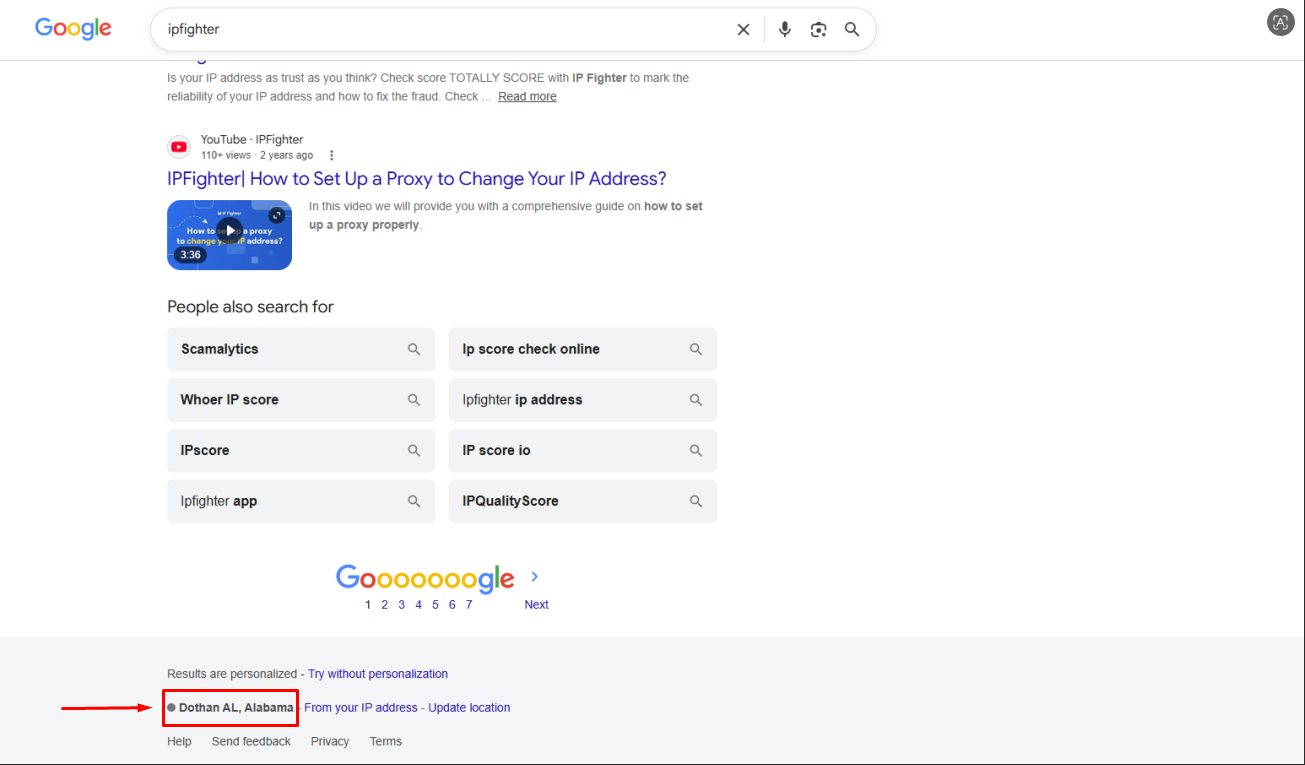This screenshot has width=1305, height=765.
Task: Select Ipfighter app related search
Action: pos(301,501)
